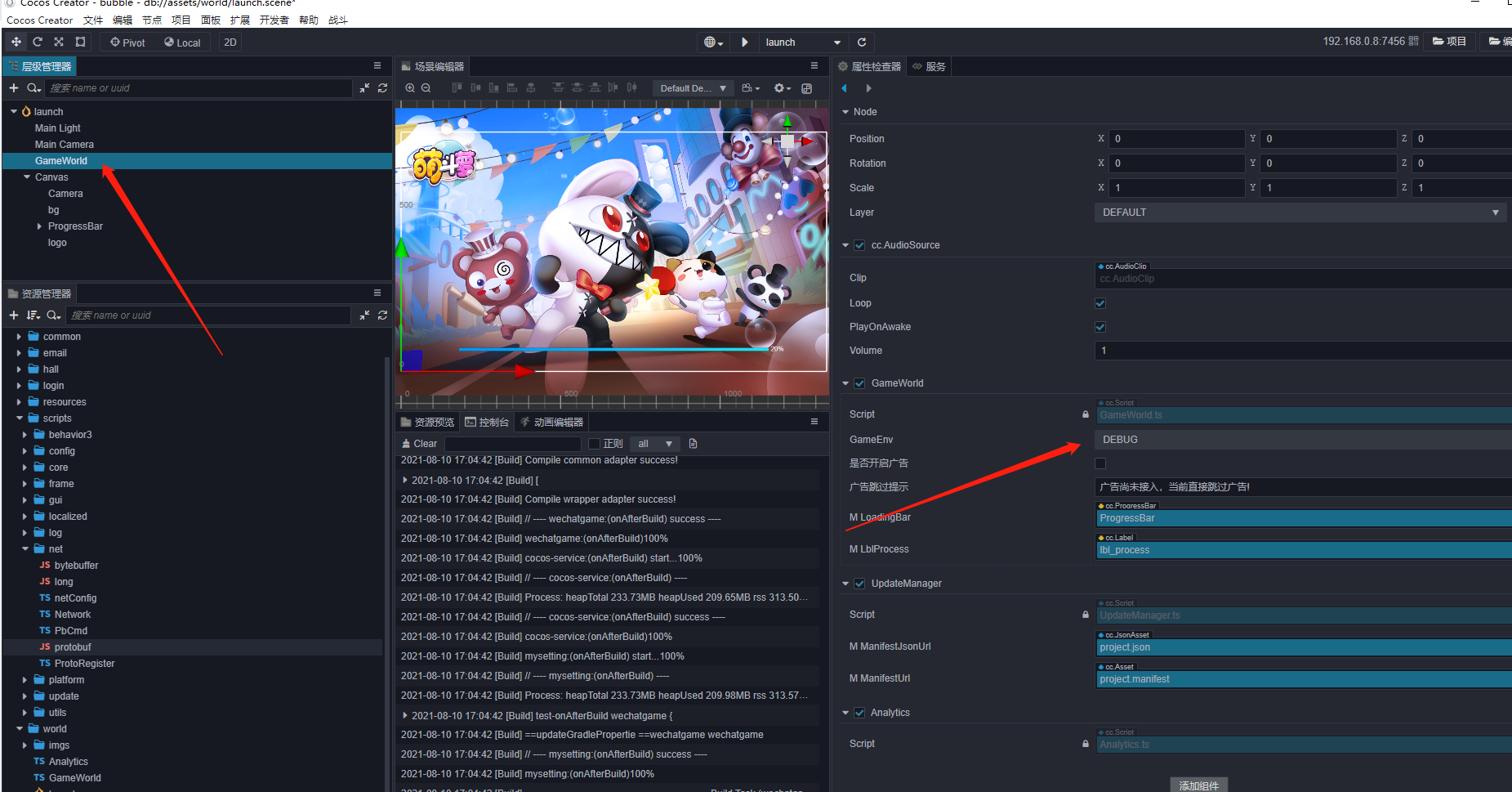Disable the Analytics component checkbox
The height and width of the screenshot is (792, 1512).
pyautogui.click(x=859, y=713)
